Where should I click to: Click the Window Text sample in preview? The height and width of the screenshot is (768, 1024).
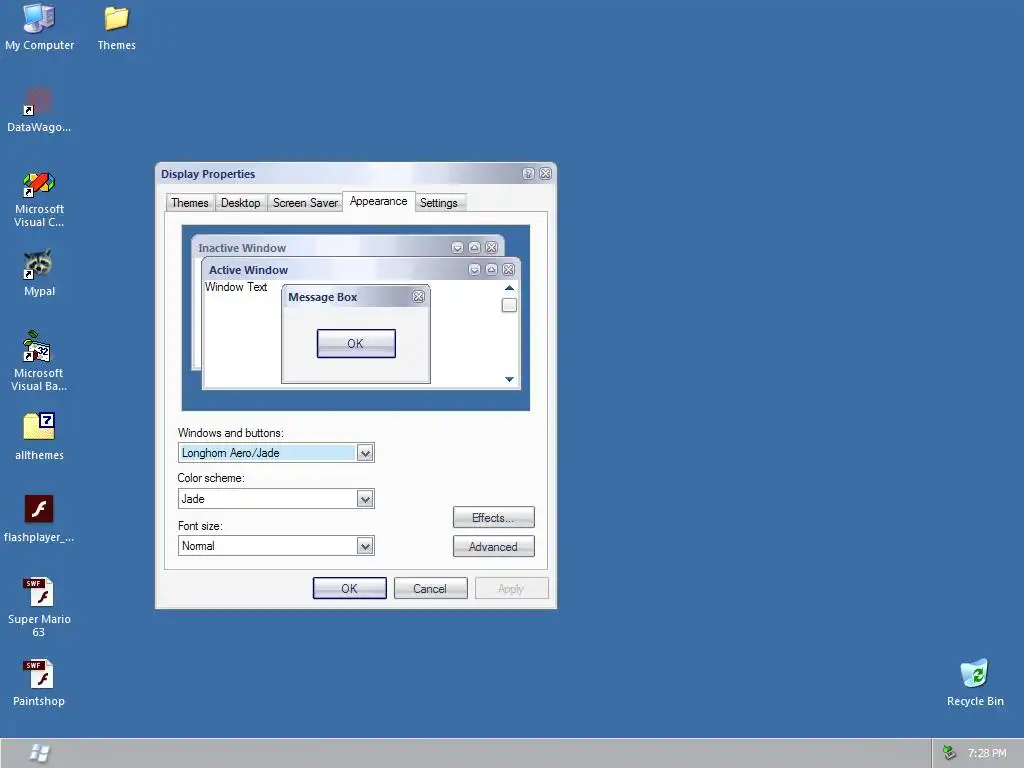[x=236, y=287]
